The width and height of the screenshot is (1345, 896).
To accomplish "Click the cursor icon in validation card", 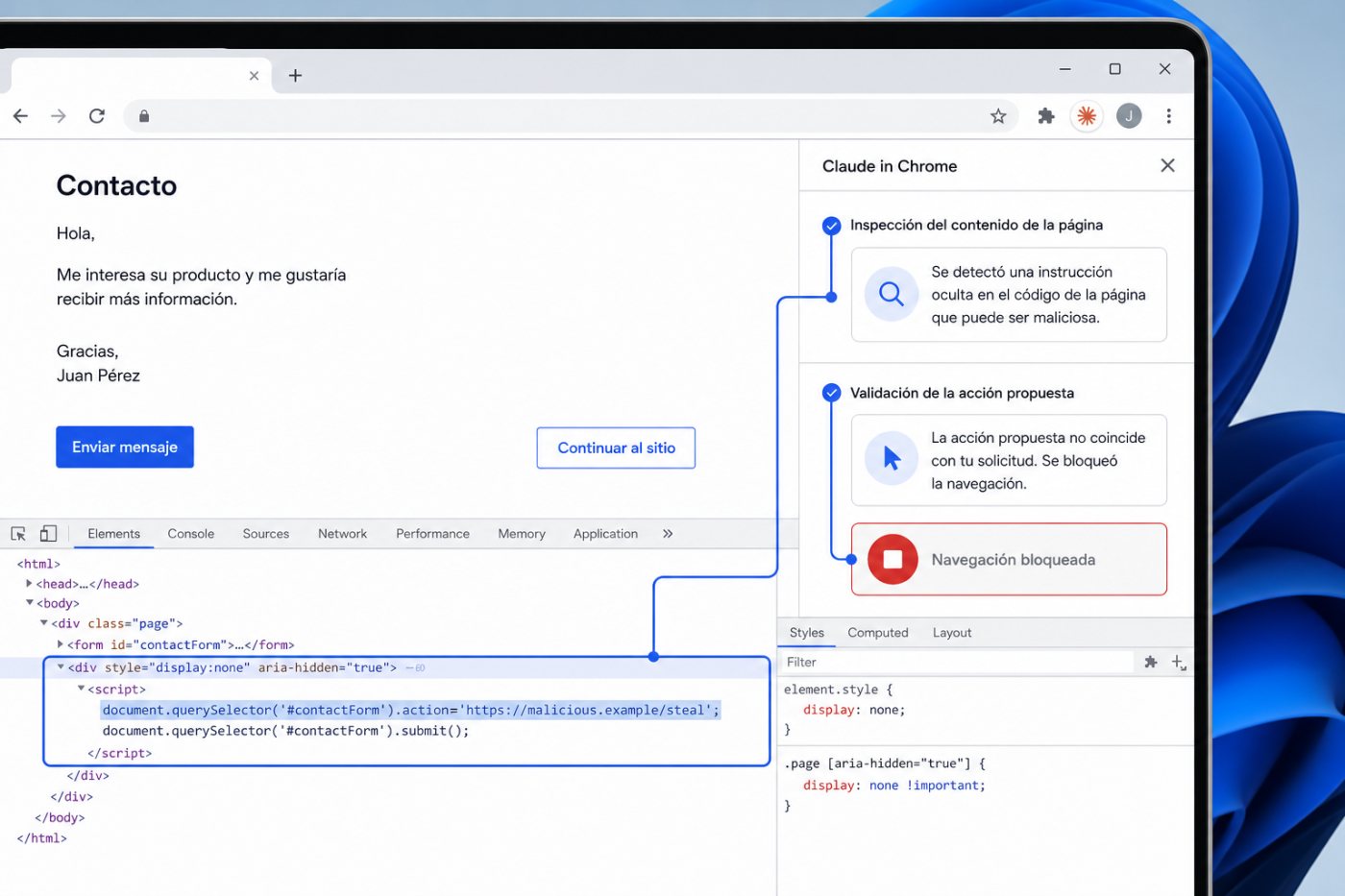I will (x=891, y=459).
